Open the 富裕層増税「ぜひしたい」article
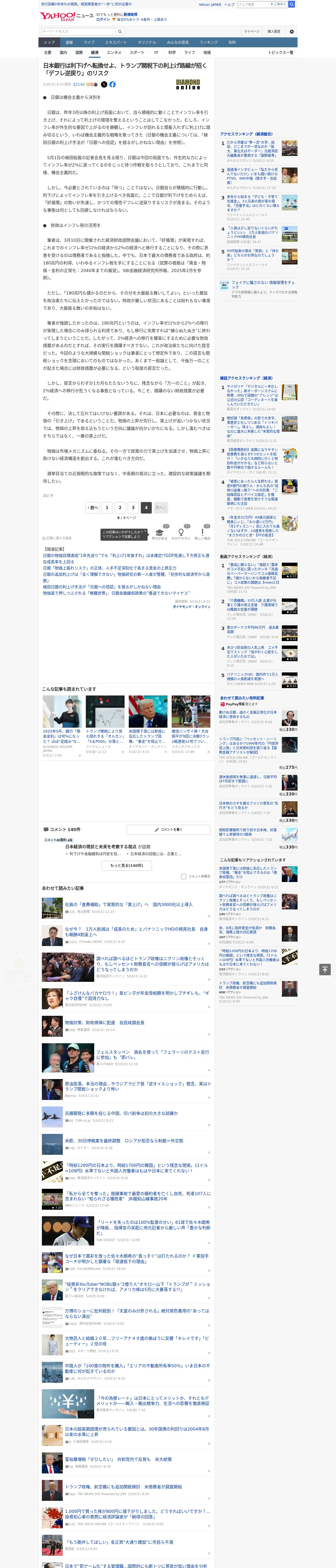The height and width of the screenshot is (1568, 336). 118,1459
